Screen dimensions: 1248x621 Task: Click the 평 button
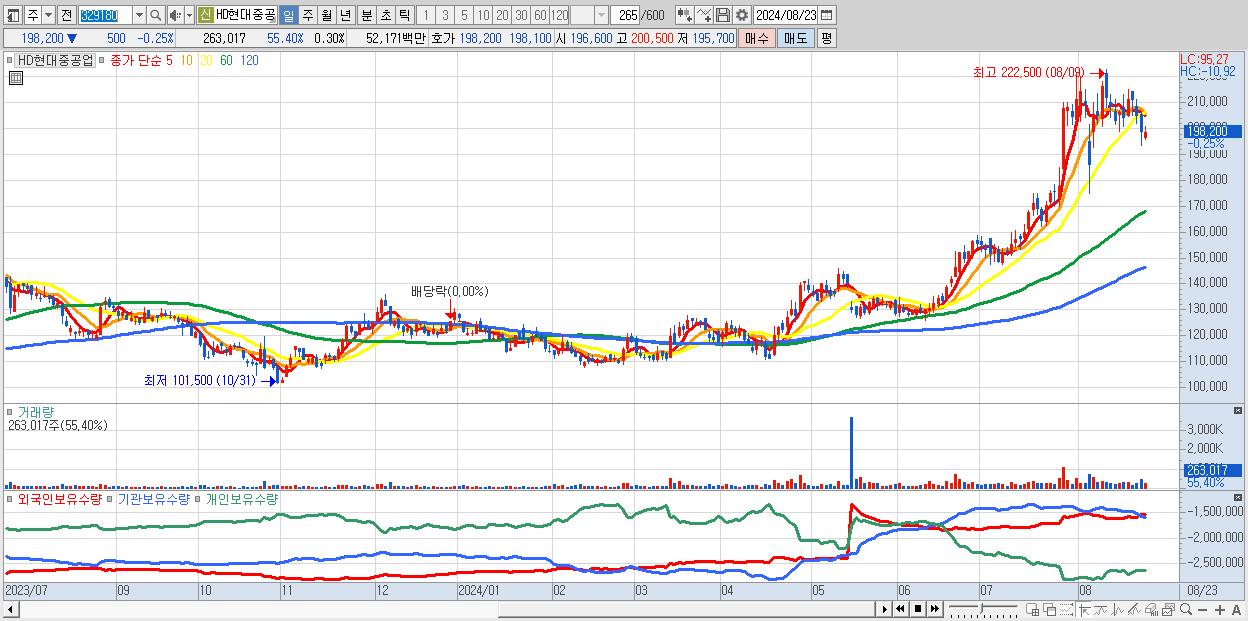coord(826,38)
